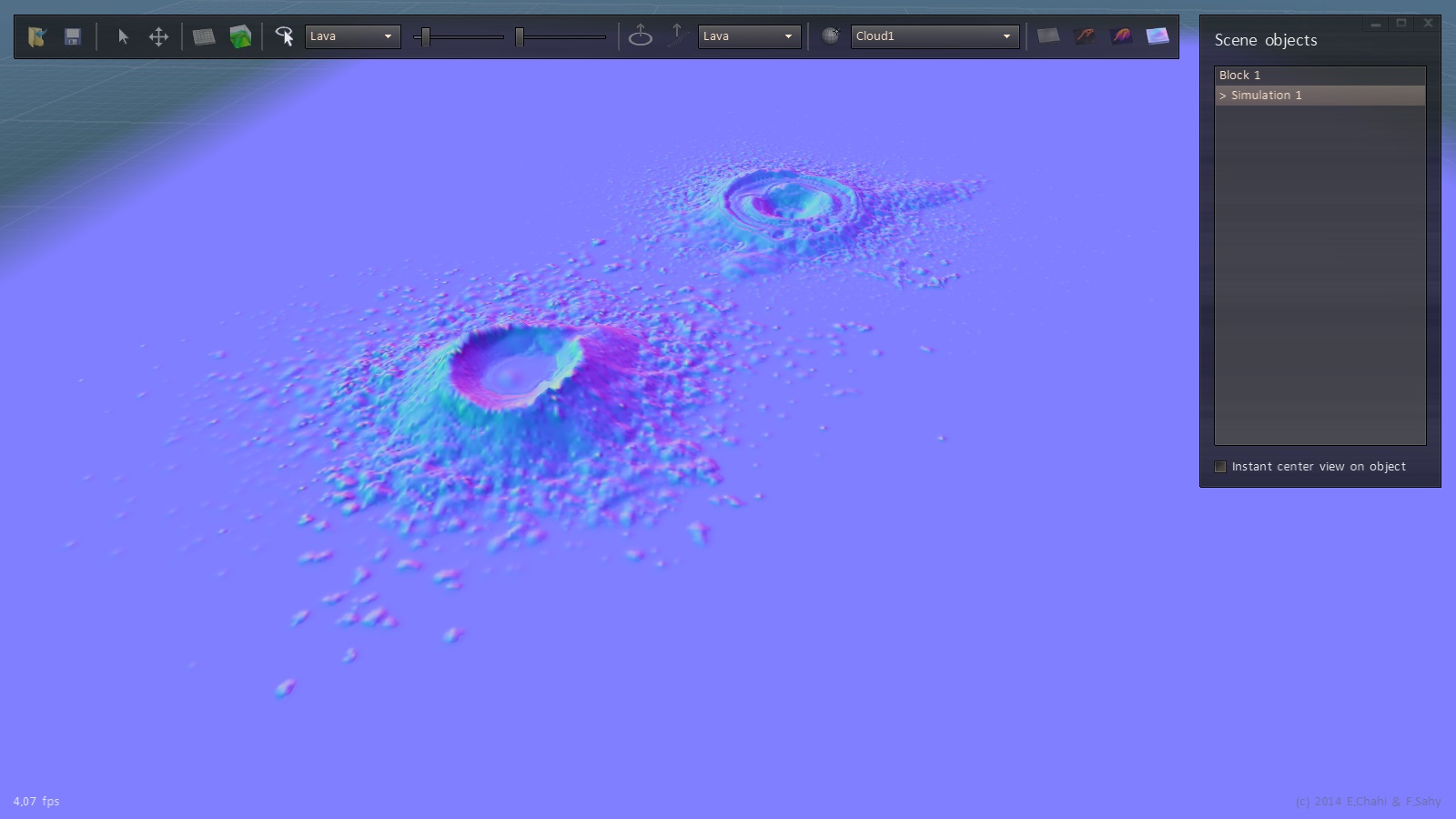
Task: Click the flat gray terrain block icon
Action: point(204,36)
